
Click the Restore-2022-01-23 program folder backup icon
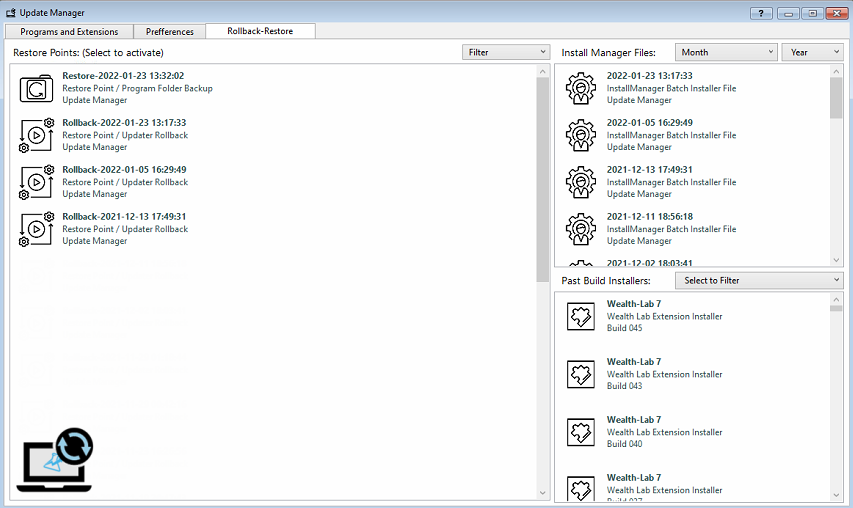[36, 88]
